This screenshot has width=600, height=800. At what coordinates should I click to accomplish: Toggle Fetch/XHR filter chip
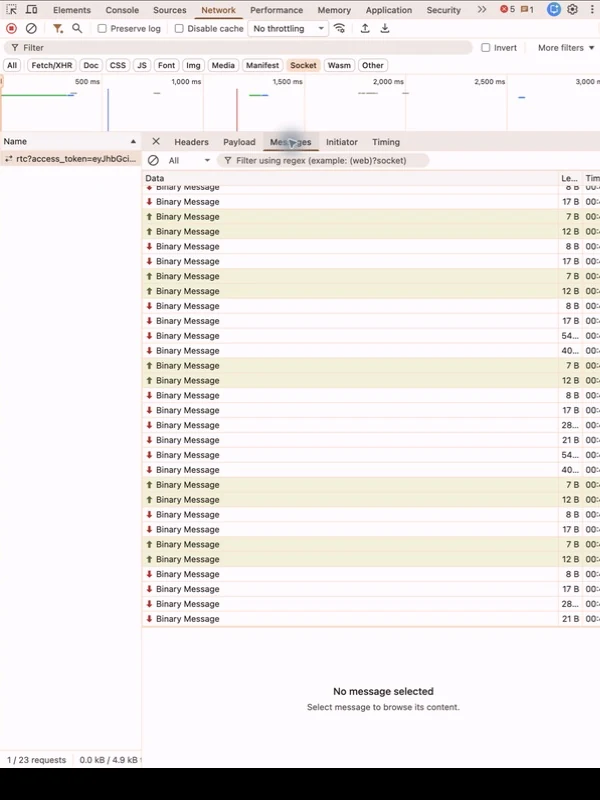pyautogui.click(x=52, y=65)
